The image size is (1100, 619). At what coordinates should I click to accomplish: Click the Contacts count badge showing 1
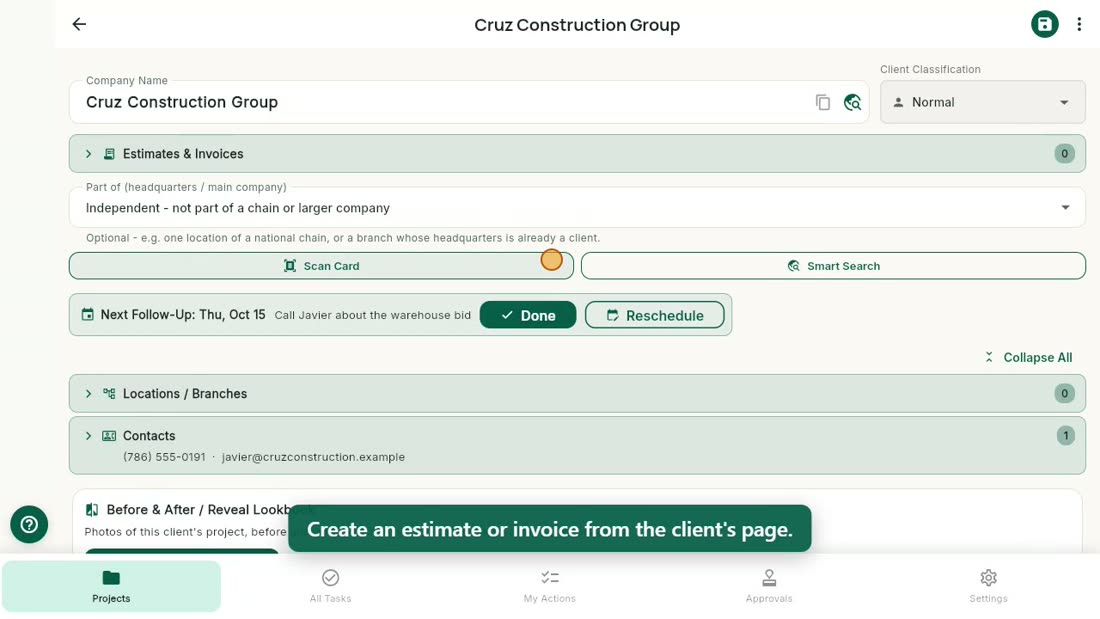pos(1066,436)
